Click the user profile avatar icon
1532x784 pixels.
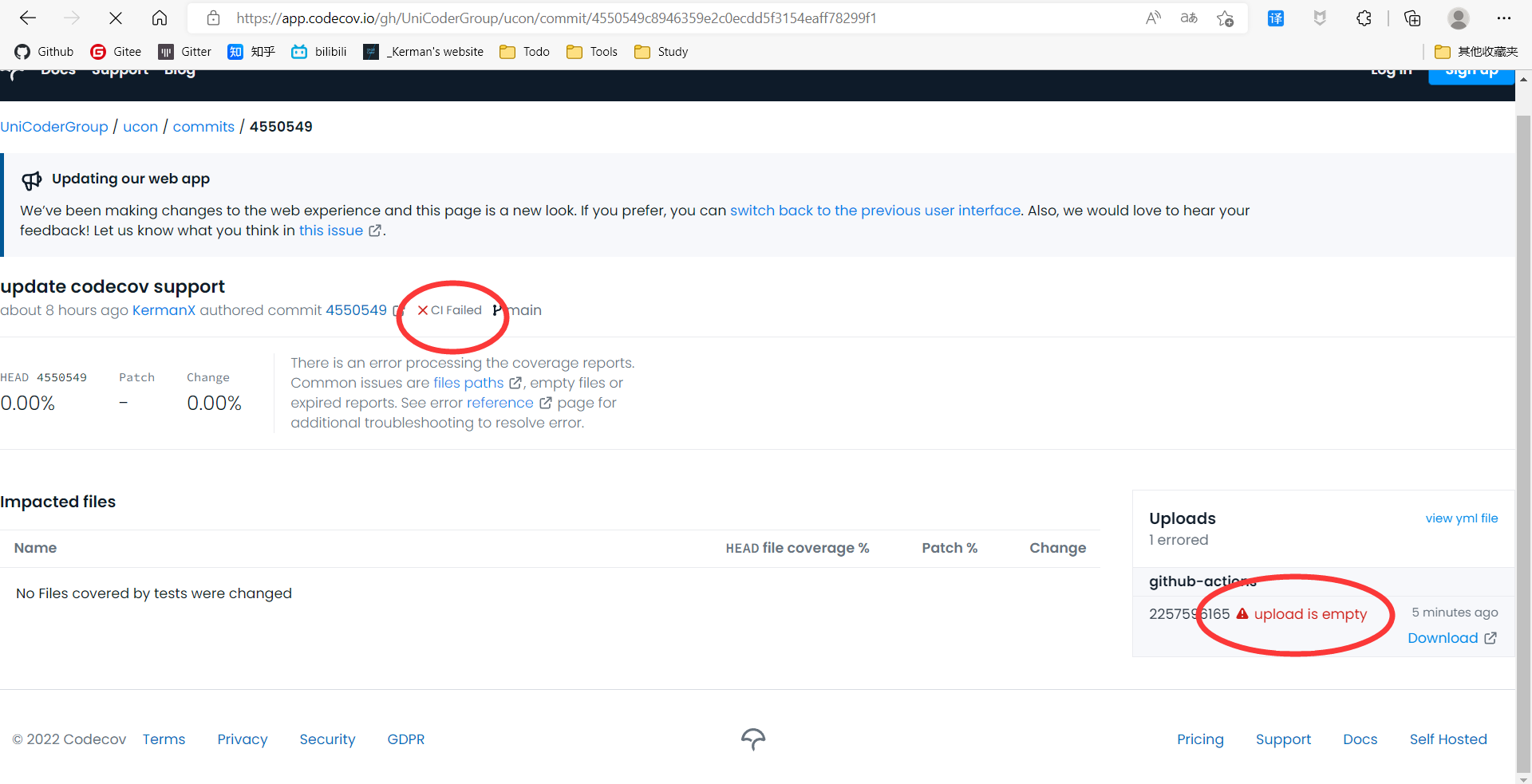(x=1459, y=18)
